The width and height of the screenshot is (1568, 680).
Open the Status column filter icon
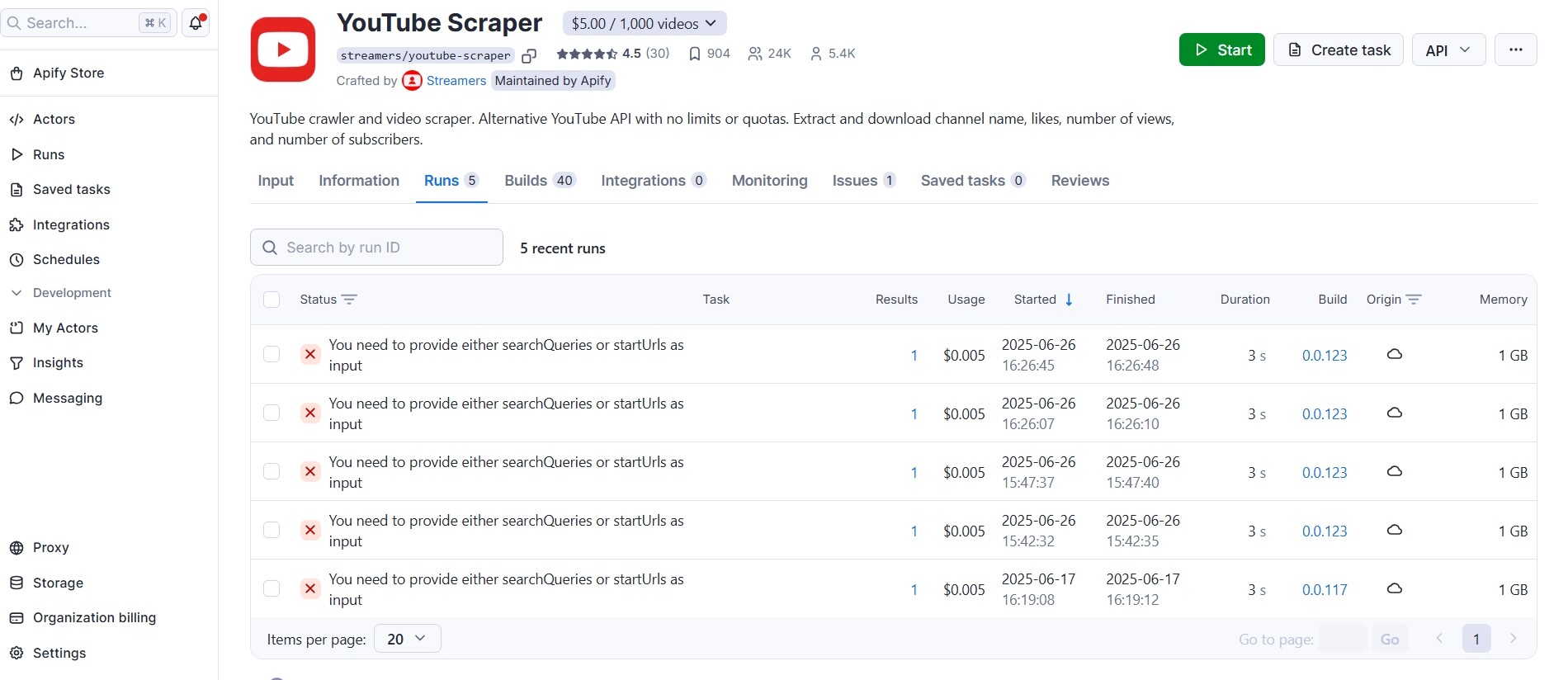349,300
